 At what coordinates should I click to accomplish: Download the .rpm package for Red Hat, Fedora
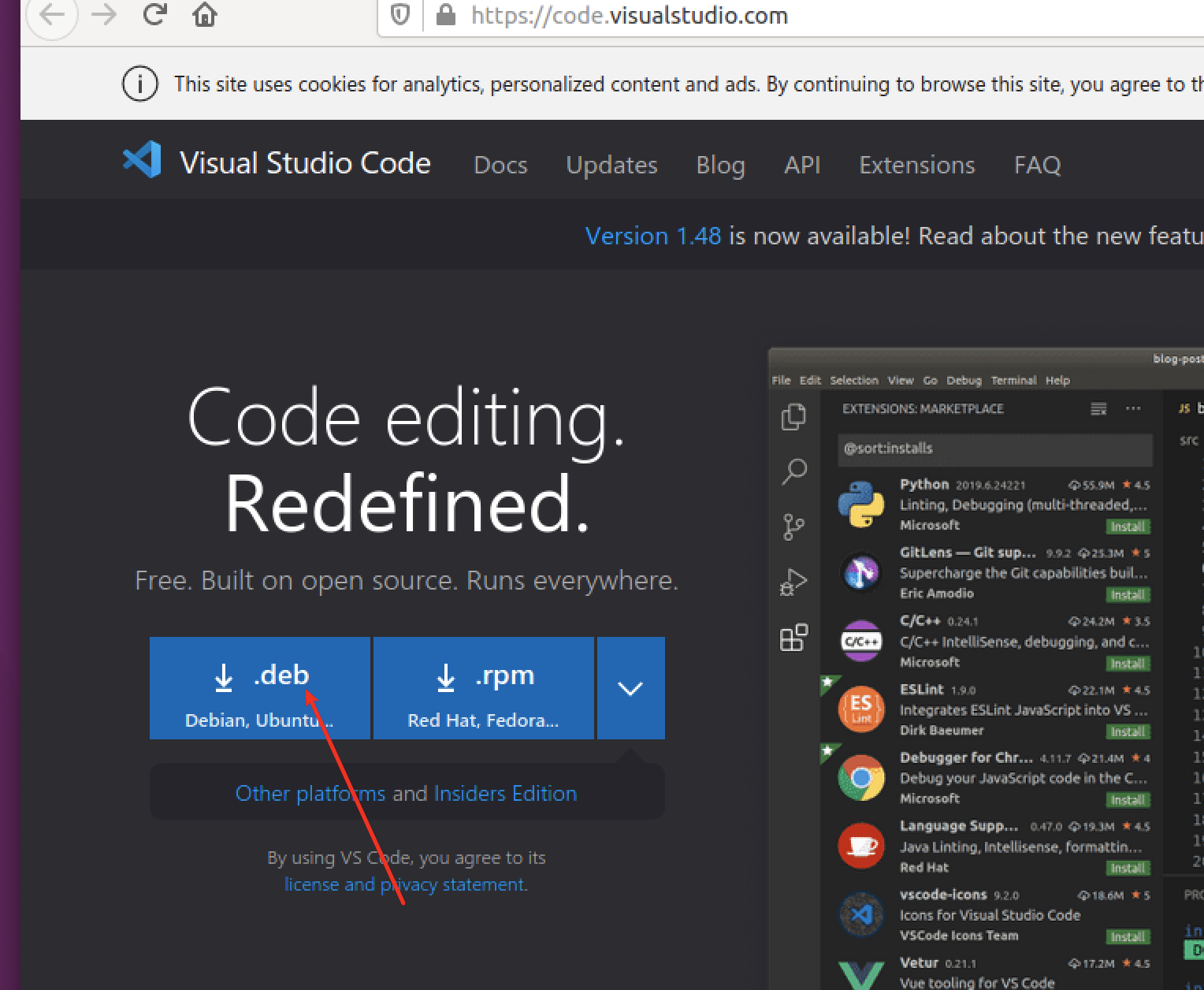tap(484, 688)
